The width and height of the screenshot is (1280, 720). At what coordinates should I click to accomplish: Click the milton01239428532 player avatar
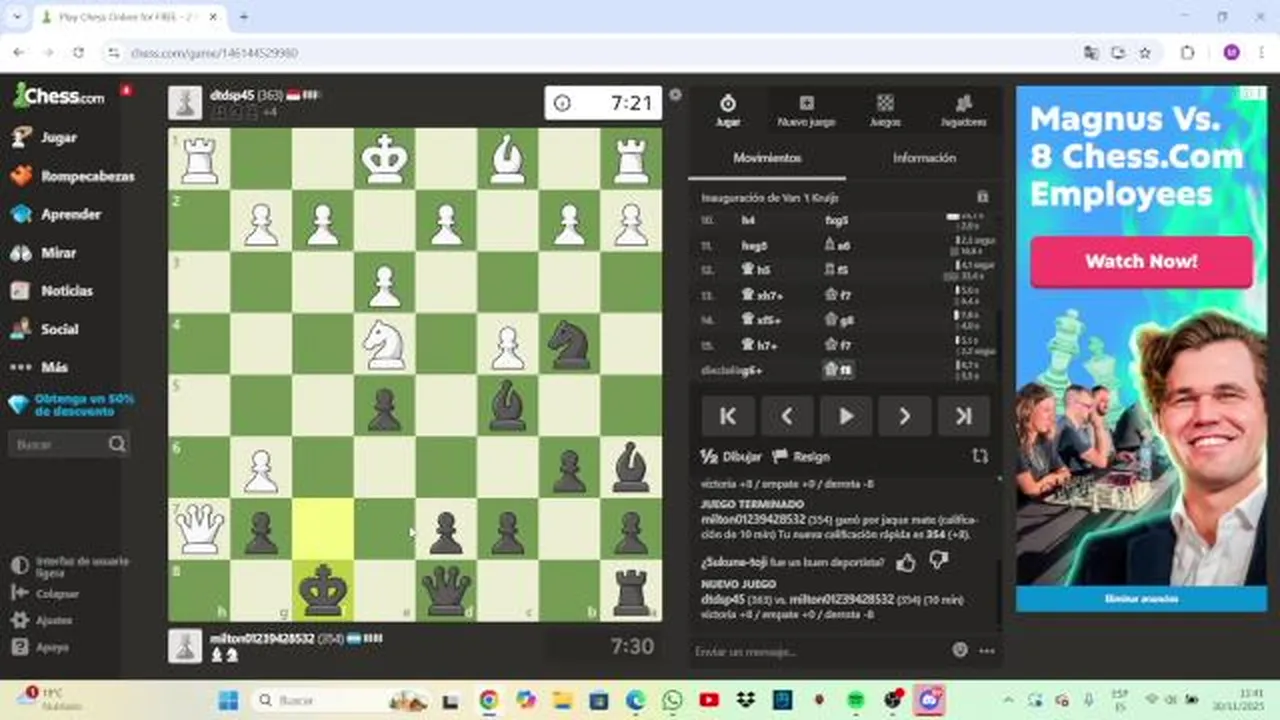point(185,646)
